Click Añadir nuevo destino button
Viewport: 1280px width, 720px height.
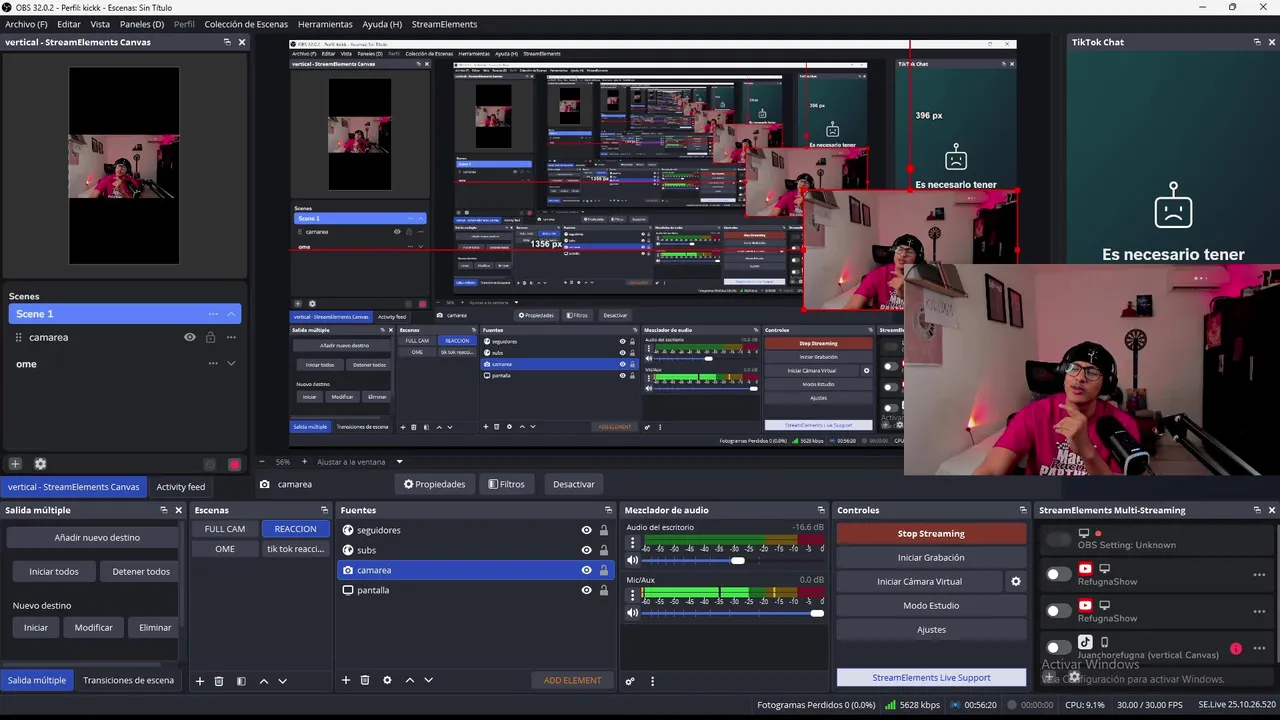pyautogui.click(x=97, y=538)
